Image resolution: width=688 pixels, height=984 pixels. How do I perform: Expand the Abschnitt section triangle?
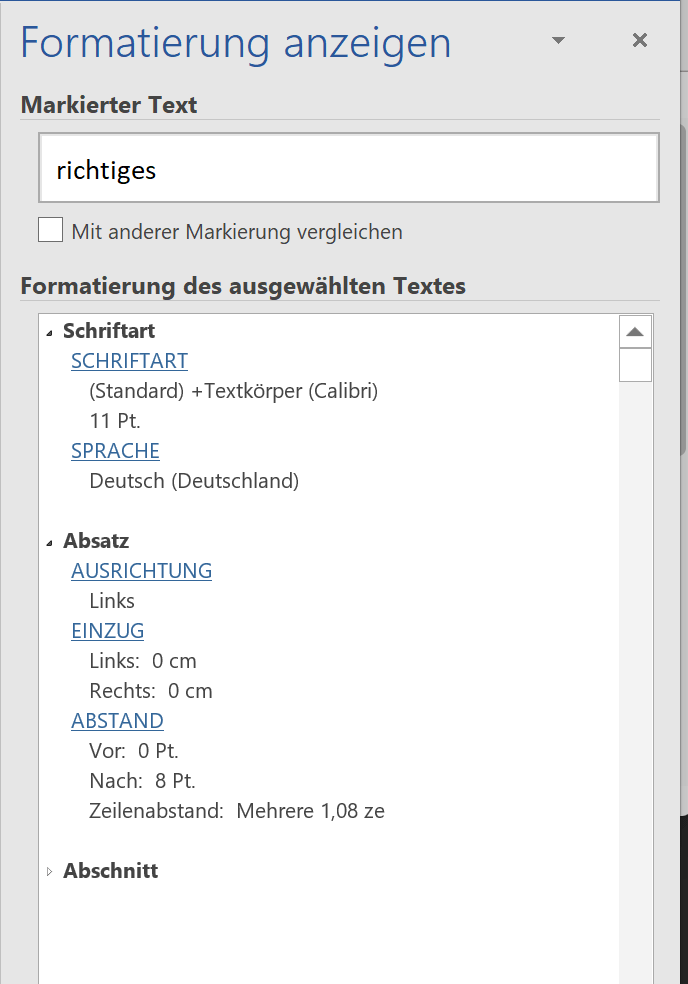(x=50, y=871)
